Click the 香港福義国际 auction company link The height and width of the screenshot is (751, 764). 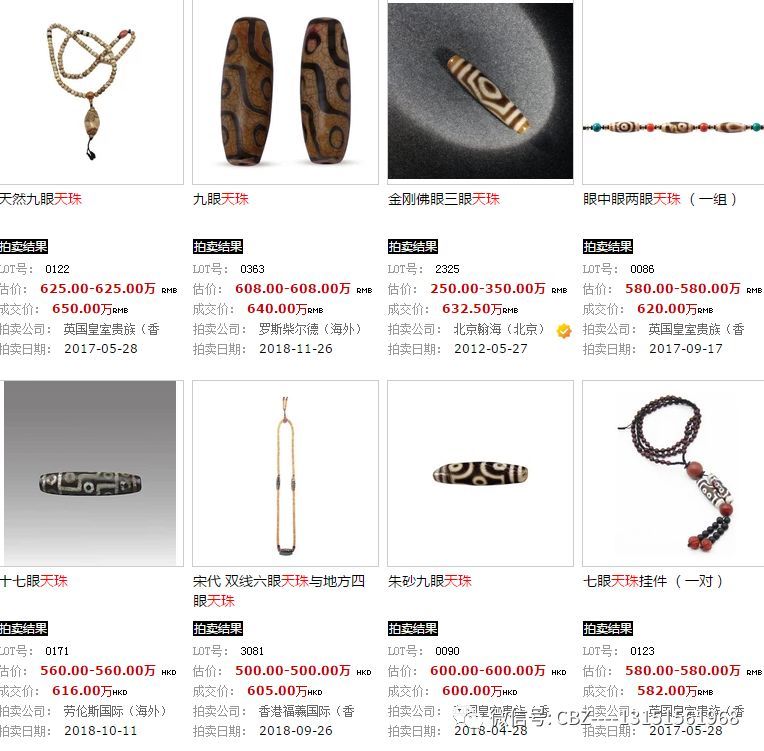(x=306, y=711)
